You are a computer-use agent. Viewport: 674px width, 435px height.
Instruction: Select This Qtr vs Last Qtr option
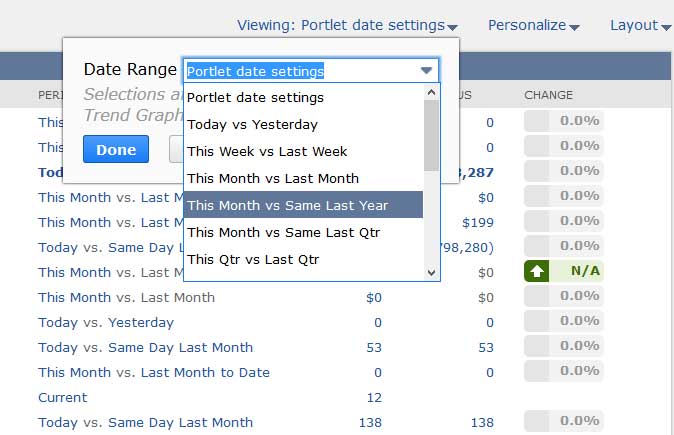[x=253, y=259]
